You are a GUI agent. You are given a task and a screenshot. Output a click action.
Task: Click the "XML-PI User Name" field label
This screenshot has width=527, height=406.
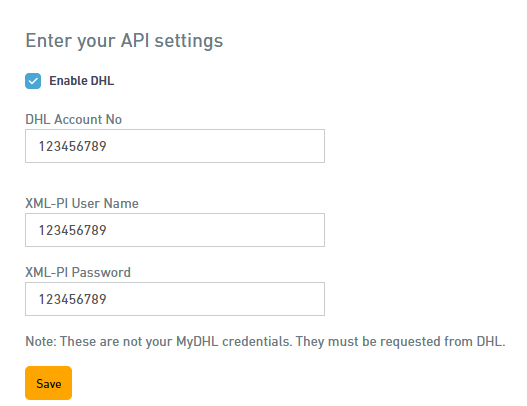[x=82, y=203]
